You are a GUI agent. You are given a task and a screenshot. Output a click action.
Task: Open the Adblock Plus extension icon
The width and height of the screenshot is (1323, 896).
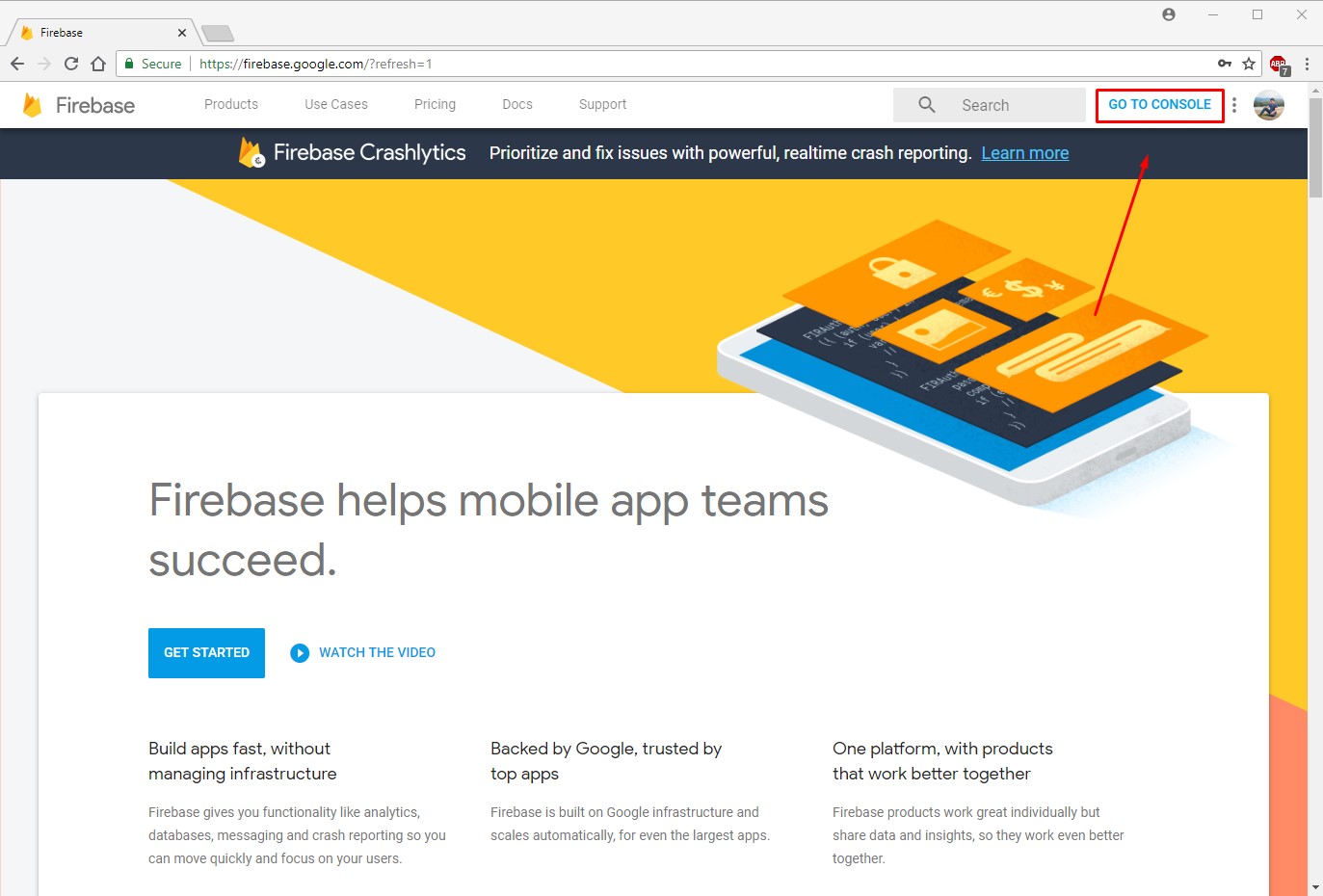(x=1278, y=64)
